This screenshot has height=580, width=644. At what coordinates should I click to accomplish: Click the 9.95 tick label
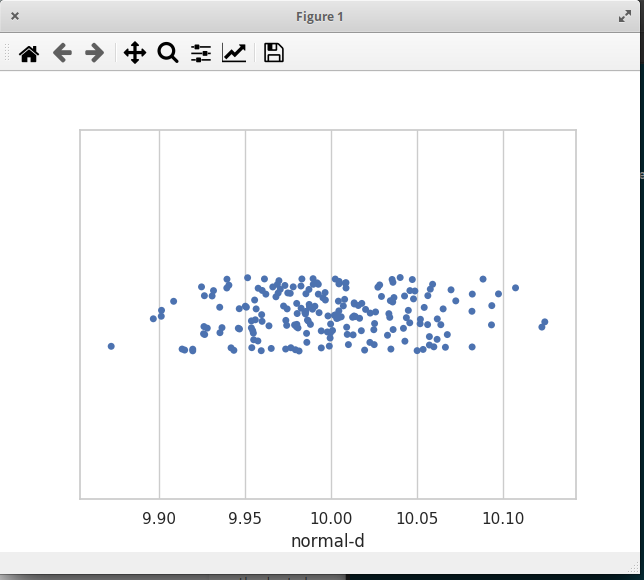[x=245, y=518]
